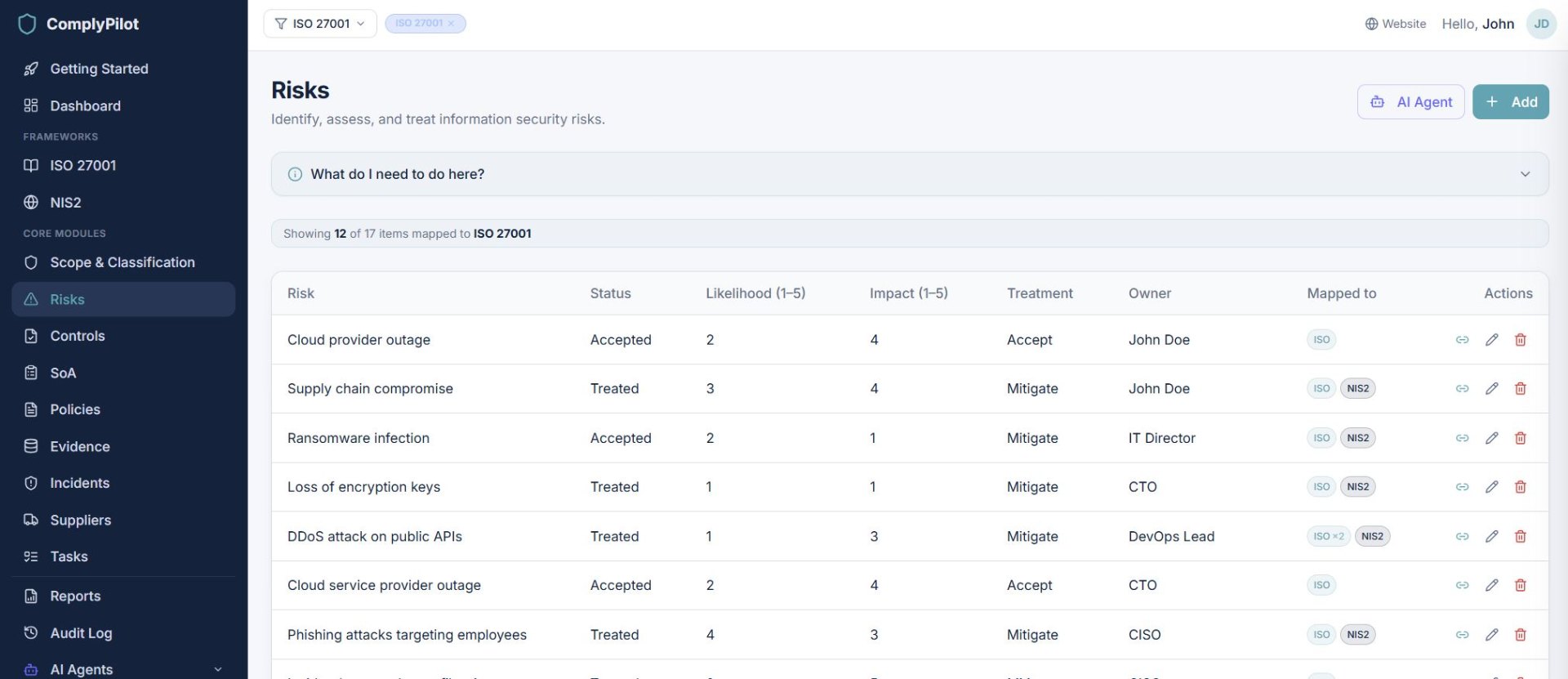Navigate to Controls module

[x=123, y=336]
